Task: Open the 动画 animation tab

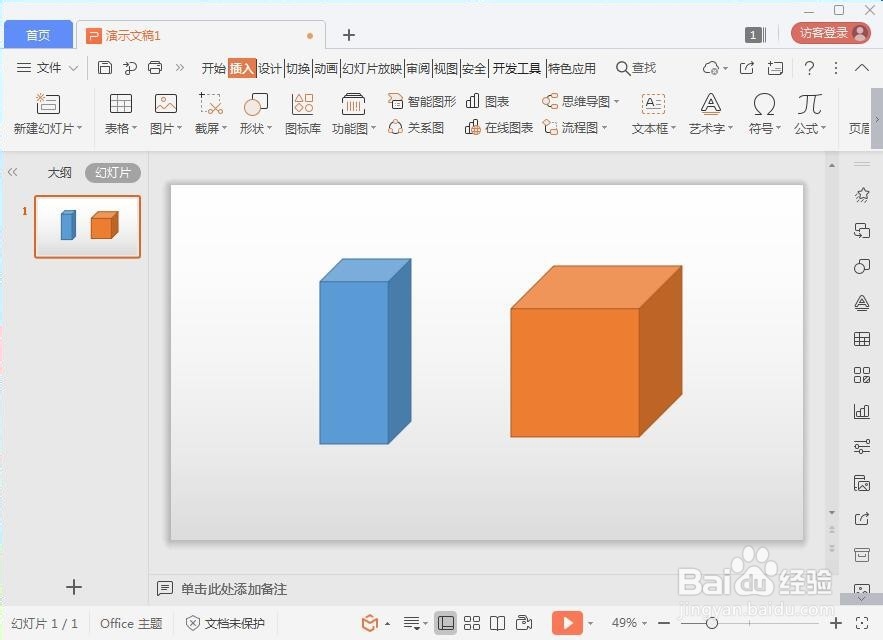Action: coord(325,69)
